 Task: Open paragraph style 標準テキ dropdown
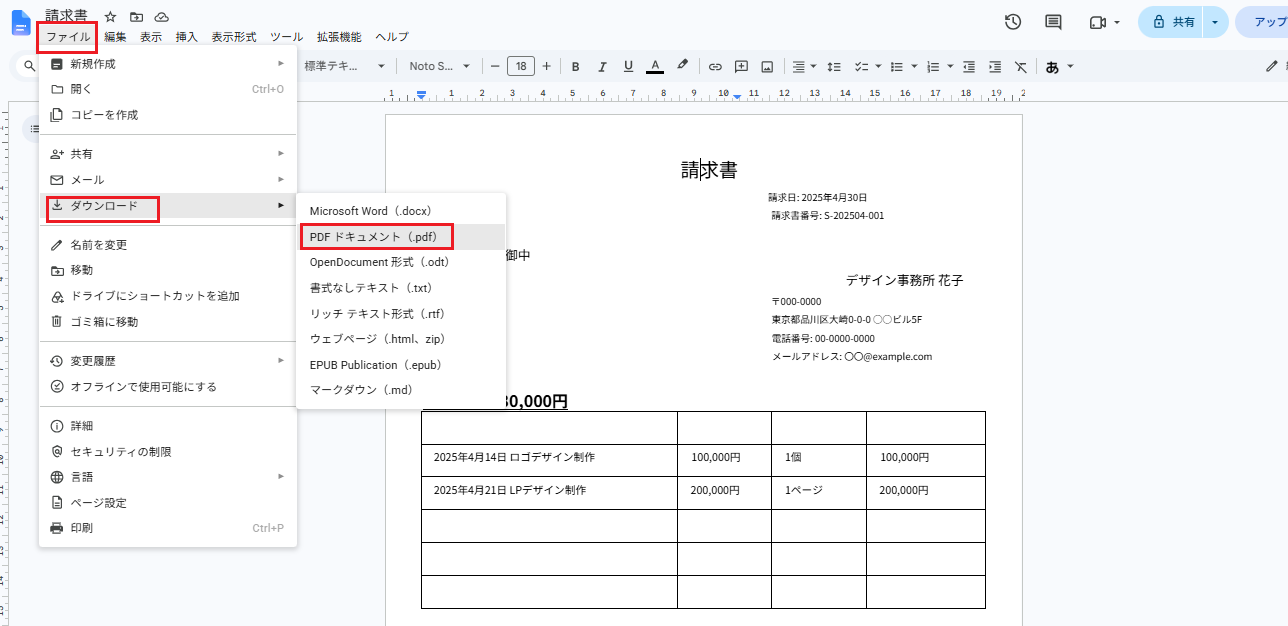point(345,67)
